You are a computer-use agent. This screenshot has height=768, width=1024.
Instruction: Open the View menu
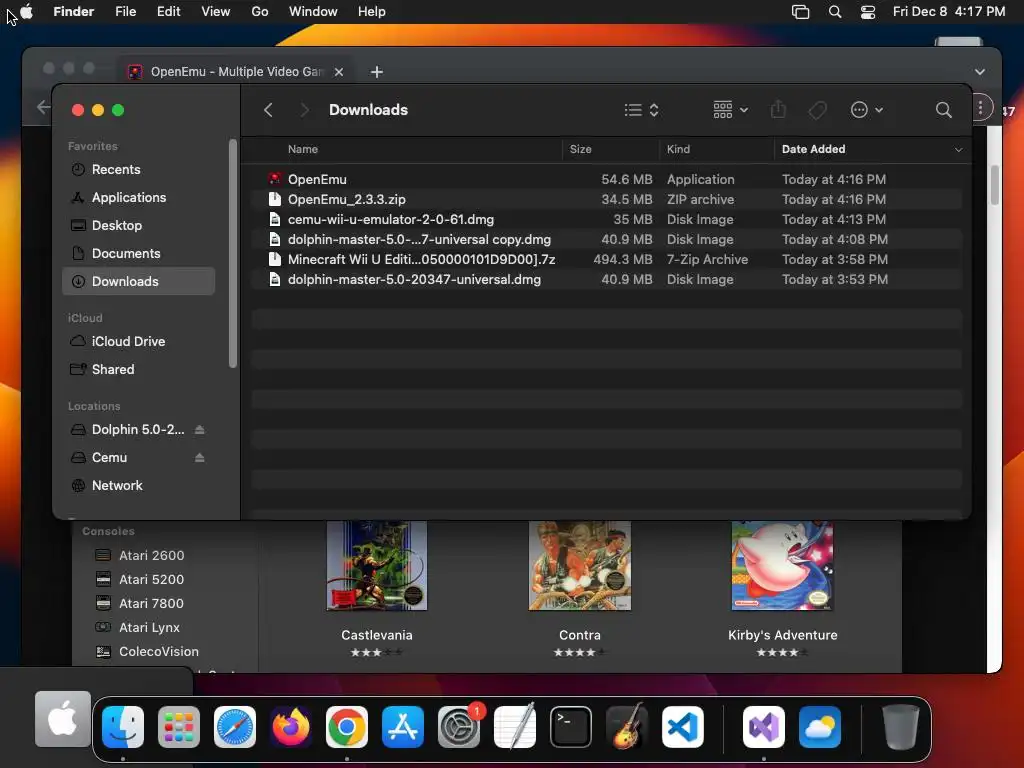[216, 12]
